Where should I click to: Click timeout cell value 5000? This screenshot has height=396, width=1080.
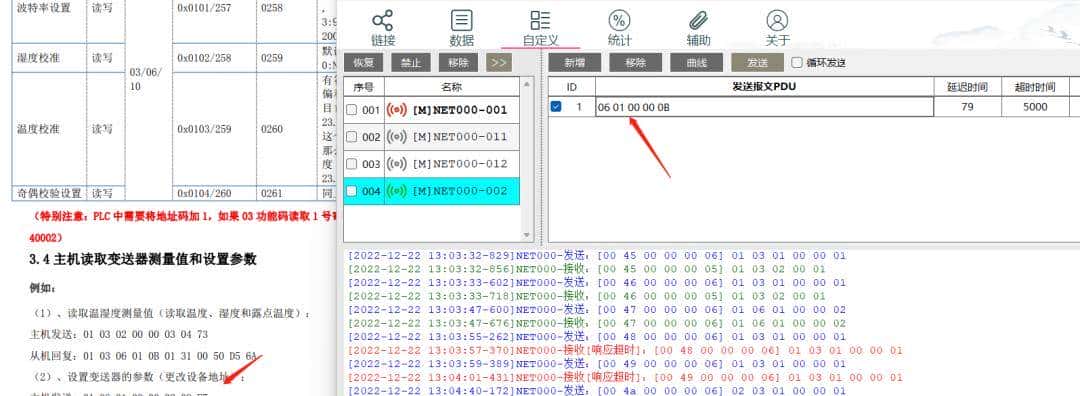[1035, 107]
